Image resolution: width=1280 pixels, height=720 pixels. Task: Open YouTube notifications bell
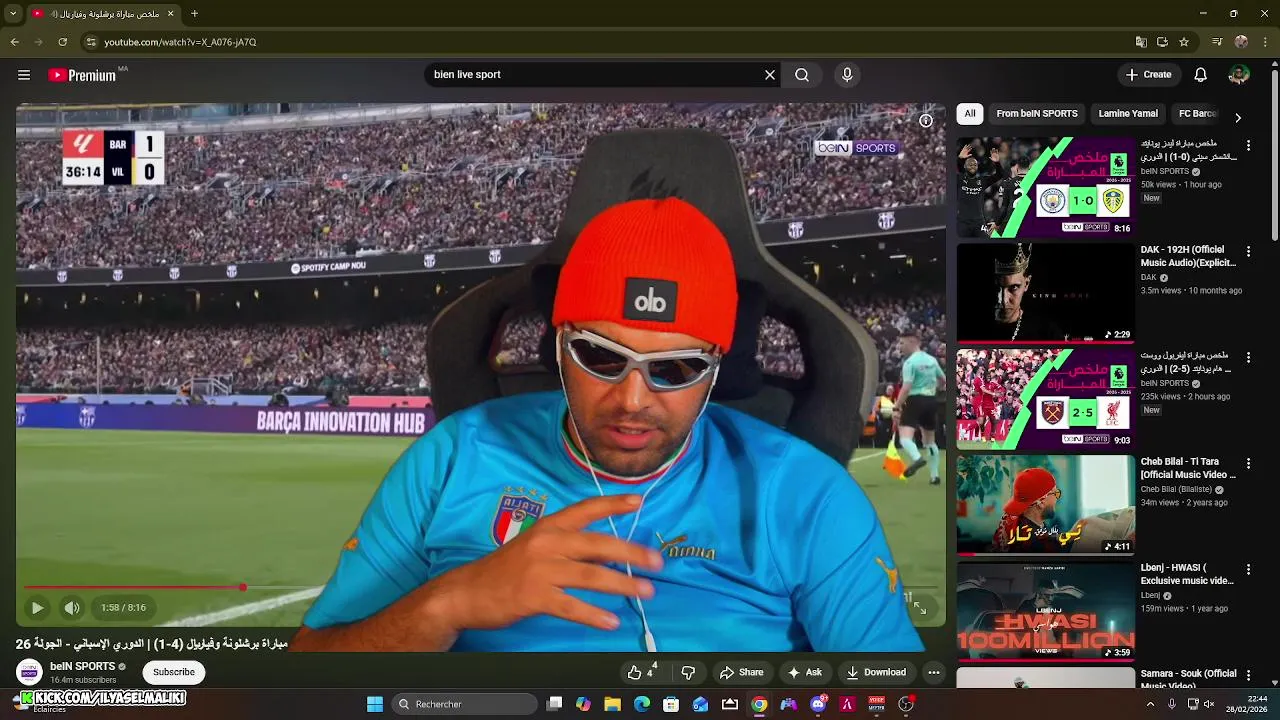1201,75
